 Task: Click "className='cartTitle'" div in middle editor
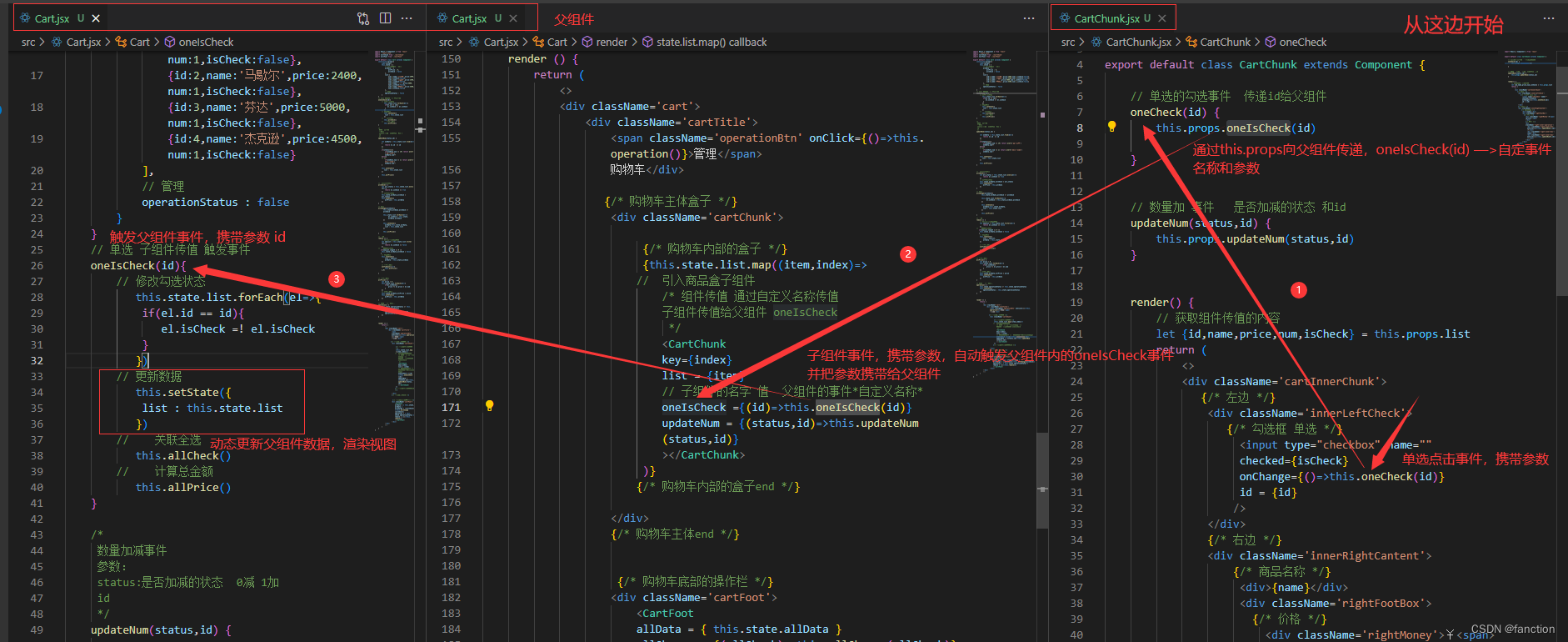(x=672, y=123)
